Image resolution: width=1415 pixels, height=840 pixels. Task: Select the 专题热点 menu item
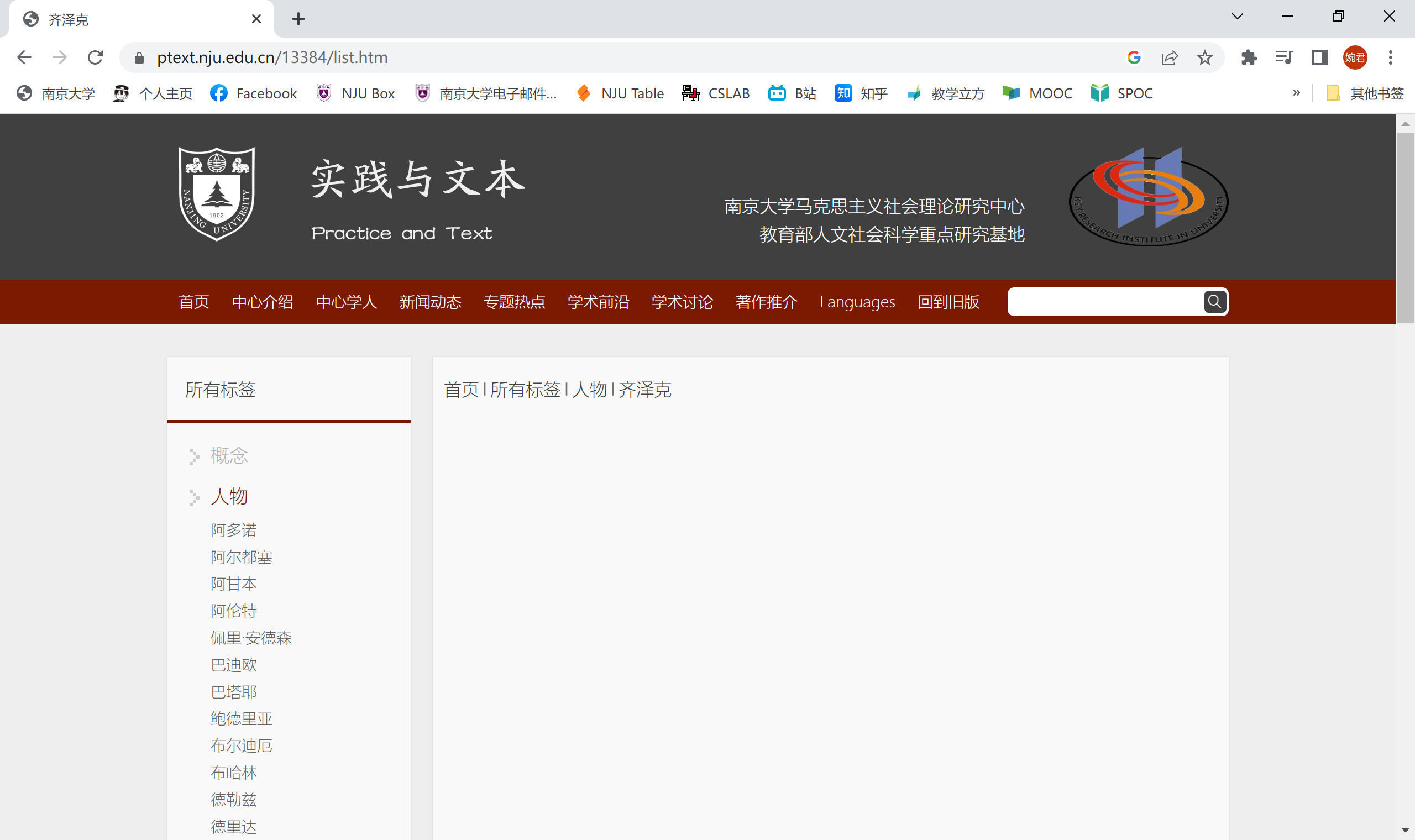click(x=515, y=302)
